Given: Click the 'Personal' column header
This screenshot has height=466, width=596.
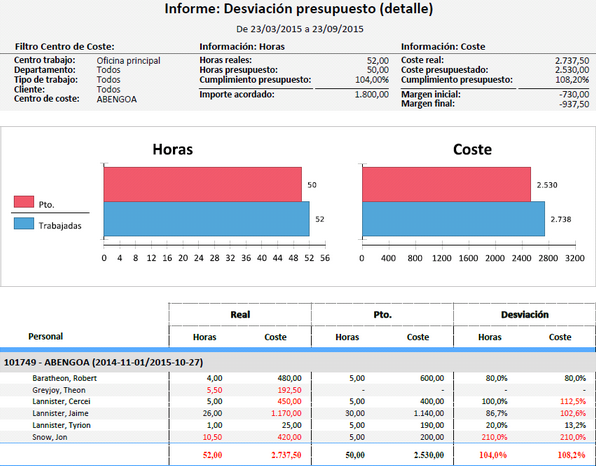Looking at the screenshot, I should 46,336.
